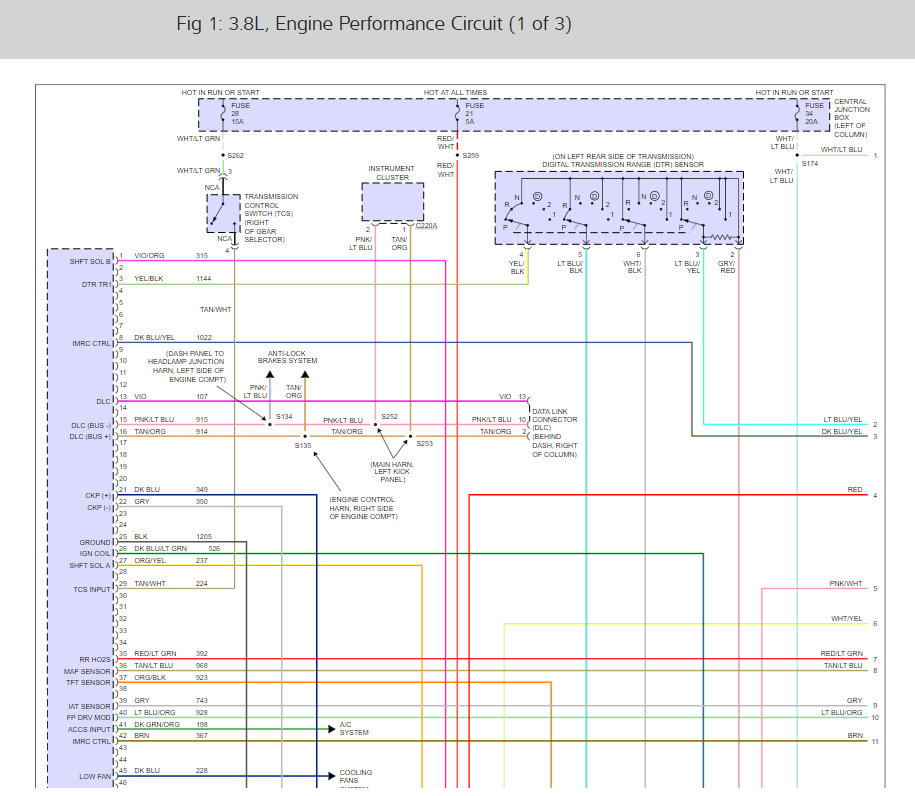The image size is (915, 796).
Task: Click the Fig 1 Engine Performance Circuit title
Action: click(x=373, y=24)
